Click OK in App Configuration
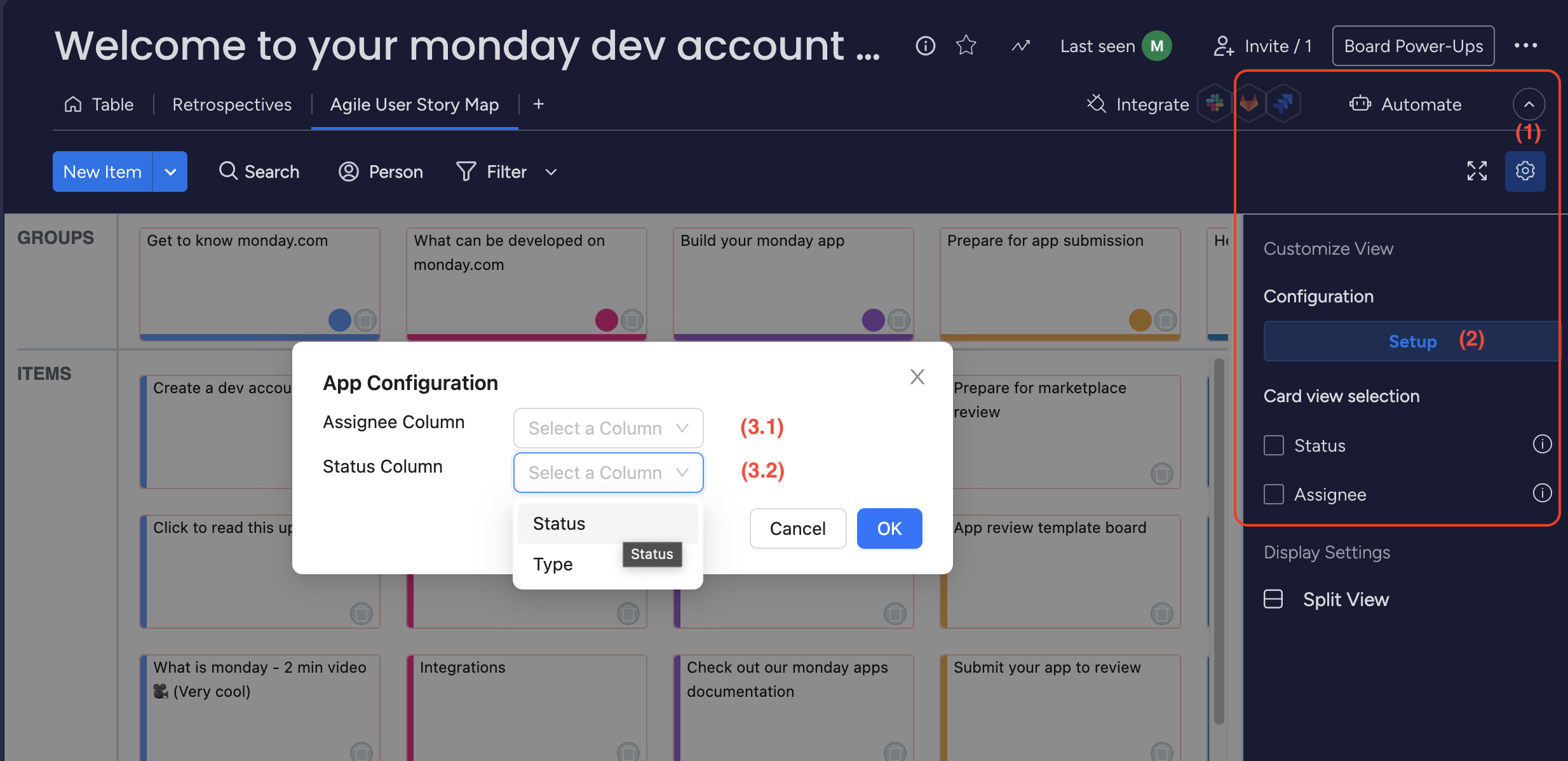 889,529
